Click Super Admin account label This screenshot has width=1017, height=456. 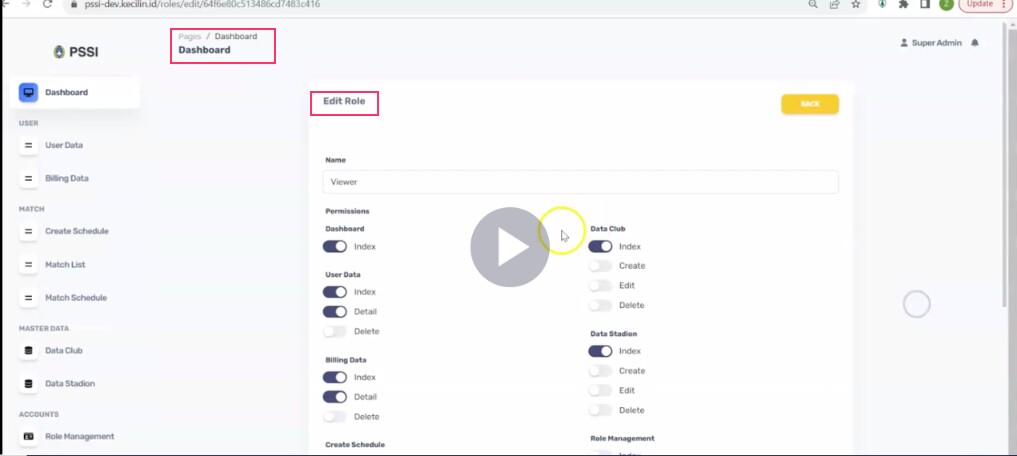[937, 43]
